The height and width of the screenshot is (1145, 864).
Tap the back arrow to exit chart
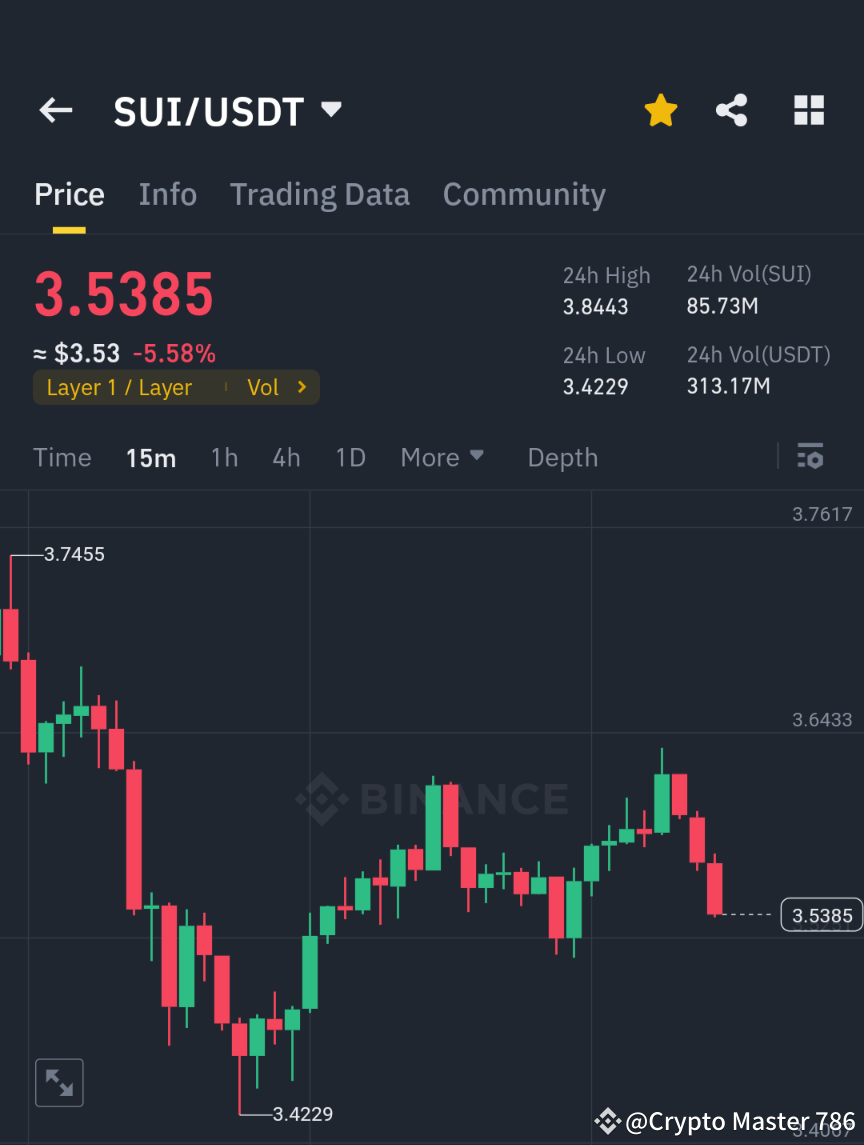55,110
